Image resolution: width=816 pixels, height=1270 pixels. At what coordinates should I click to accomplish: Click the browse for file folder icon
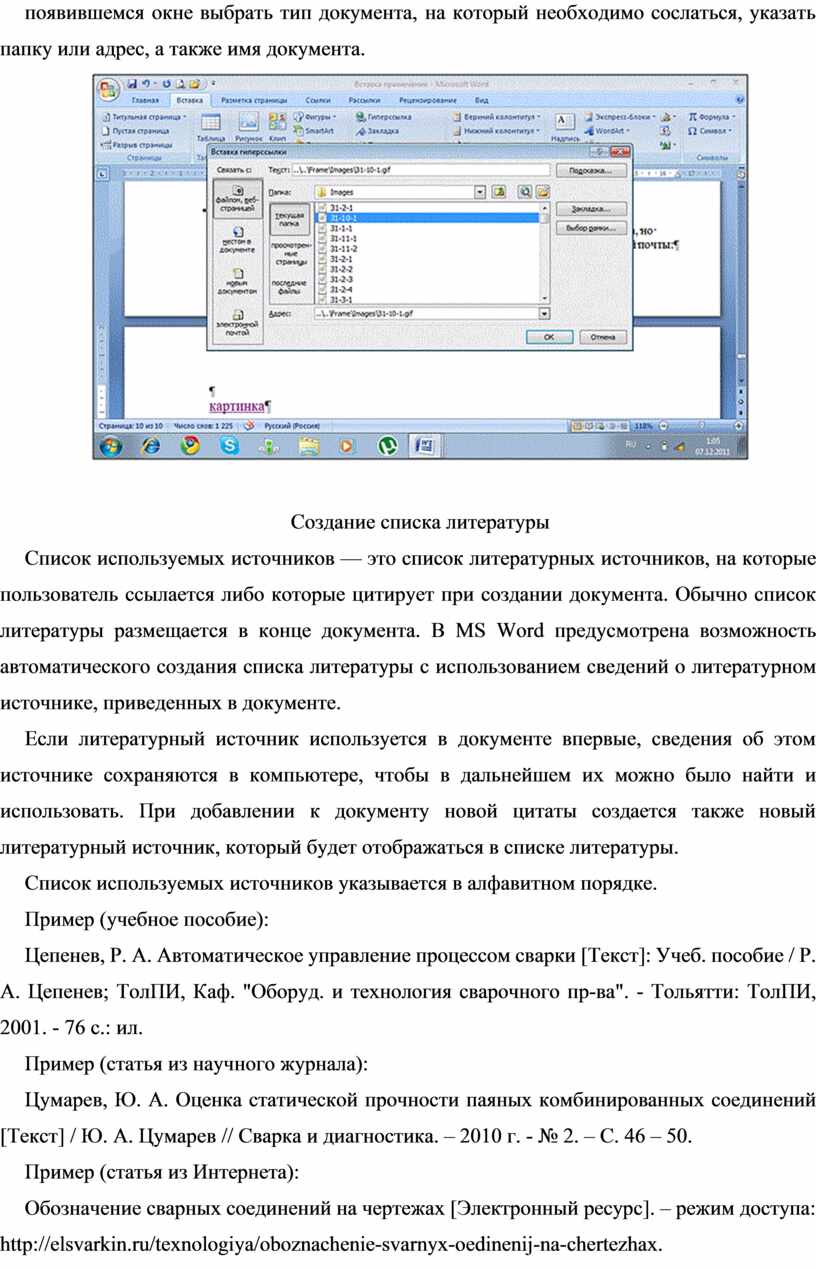tap(542, 190)
